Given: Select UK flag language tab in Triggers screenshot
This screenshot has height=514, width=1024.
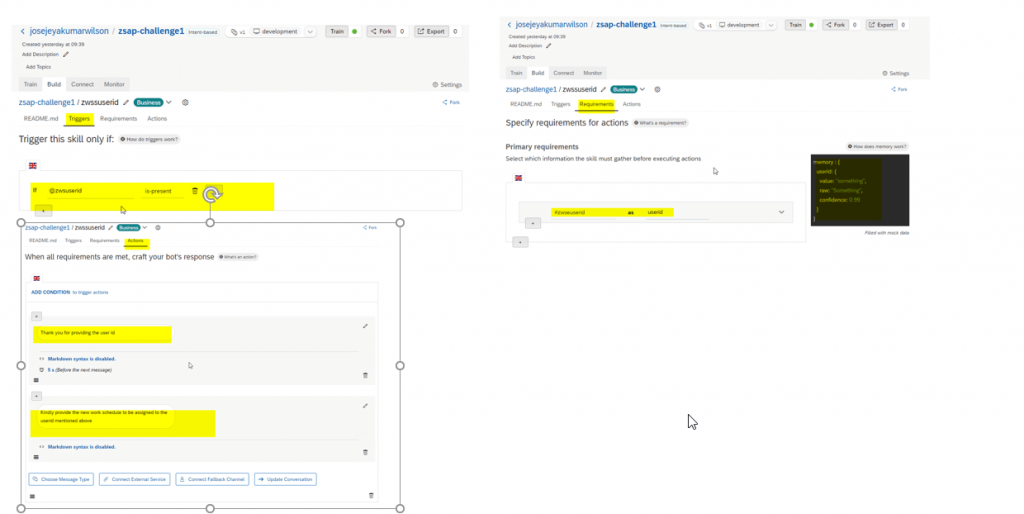Looking at the screenshot, I should point(33,166).
